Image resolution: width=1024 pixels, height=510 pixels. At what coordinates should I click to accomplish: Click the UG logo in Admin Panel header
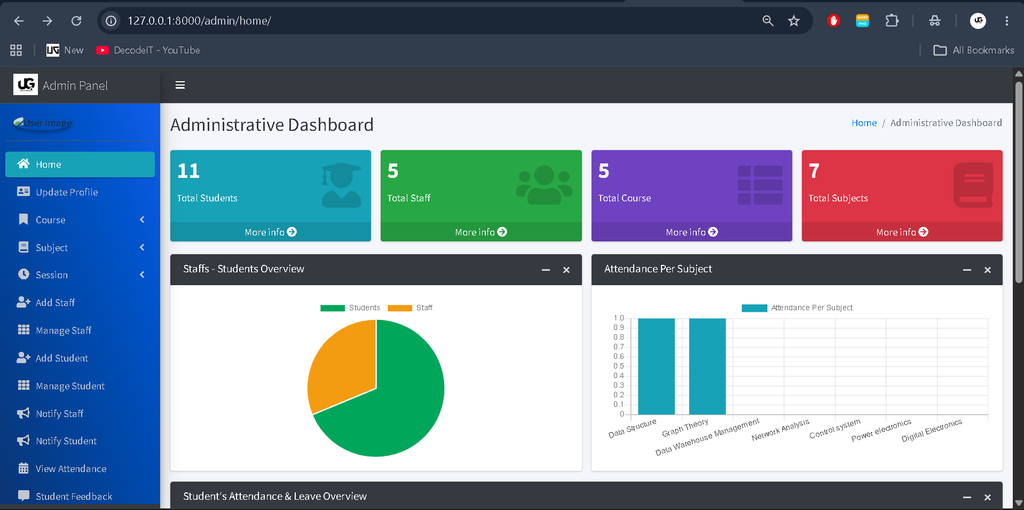pos(25,85)
